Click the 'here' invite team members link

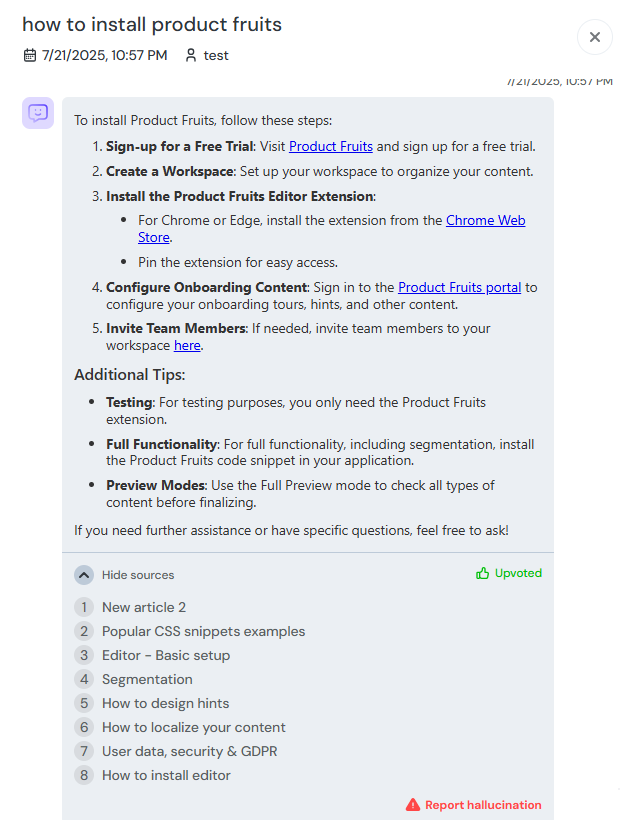(187, 345)
